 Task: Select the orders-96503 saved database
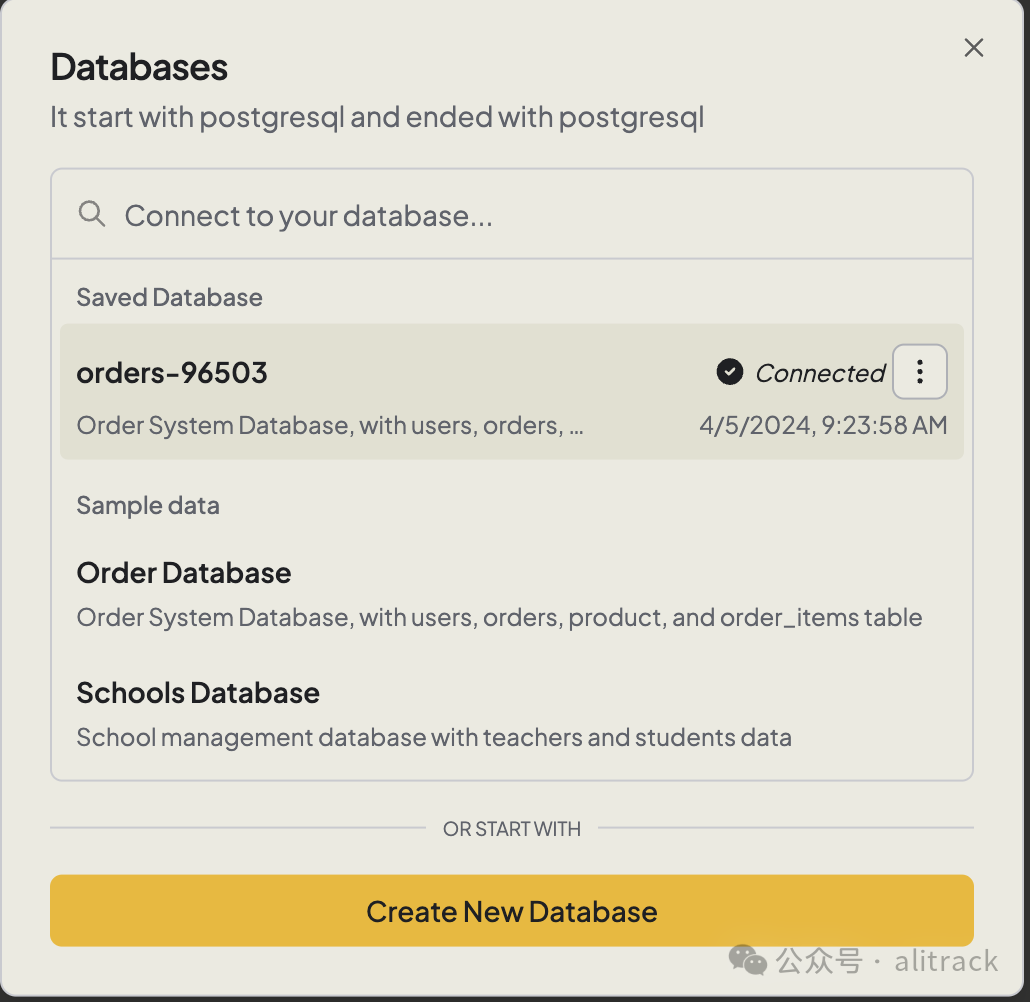click(172, 373)
